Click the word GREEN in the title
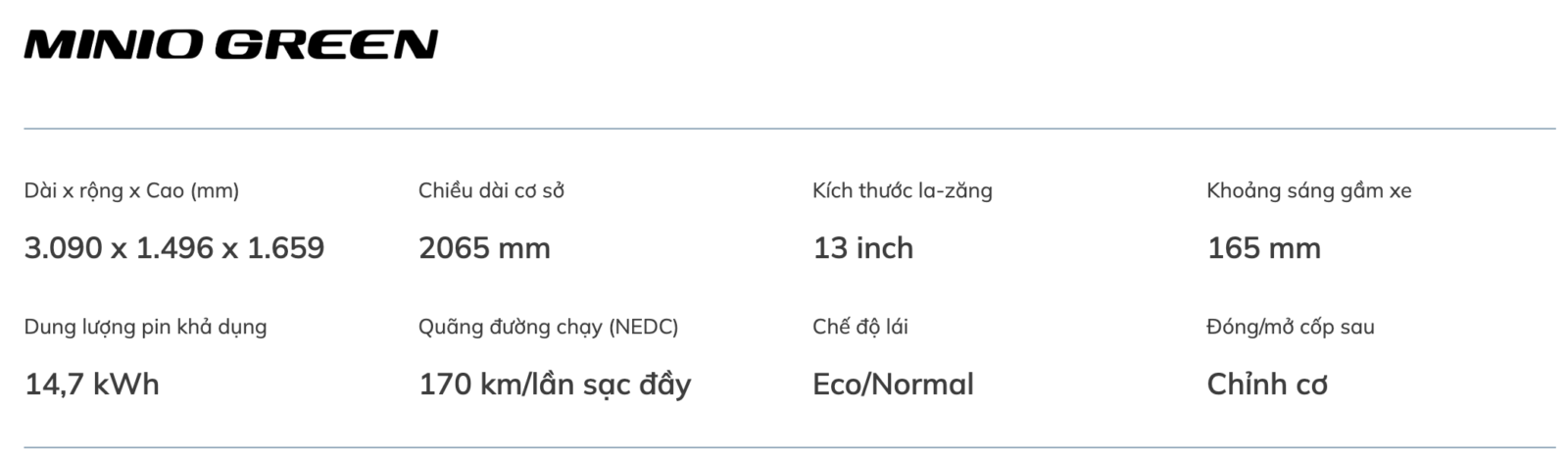Viewport: 1568px width, 464px height. pyautogui.click(x=325, y=45)
